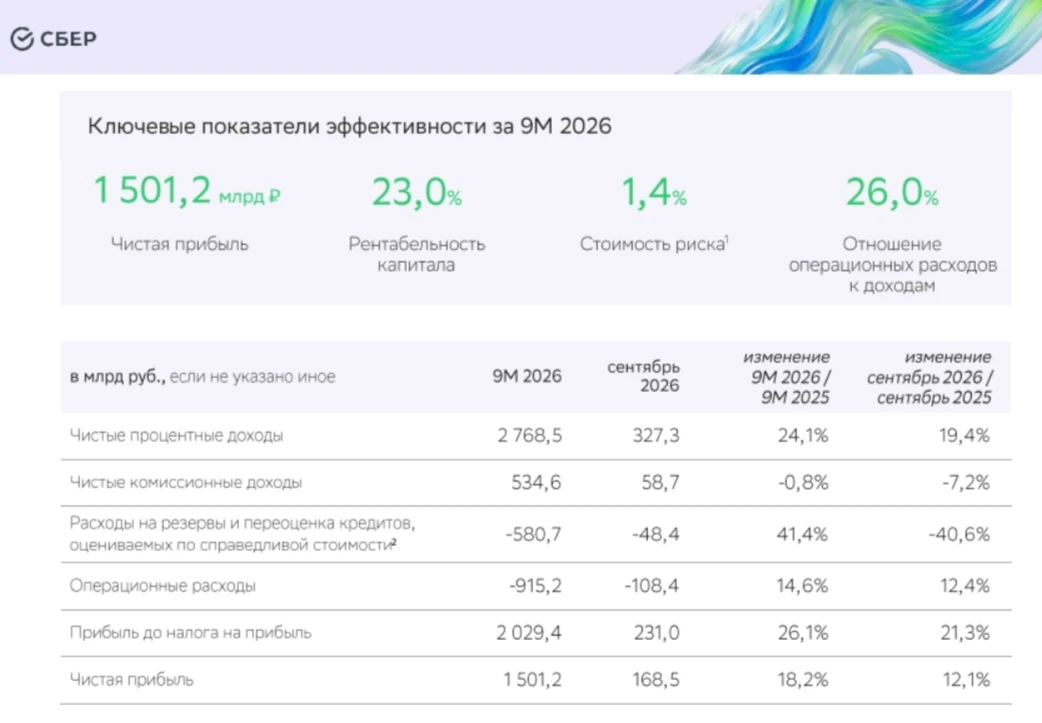
Task: Click the Чистые комиссионные доходы row label
Action: click(x=186, y=482)
